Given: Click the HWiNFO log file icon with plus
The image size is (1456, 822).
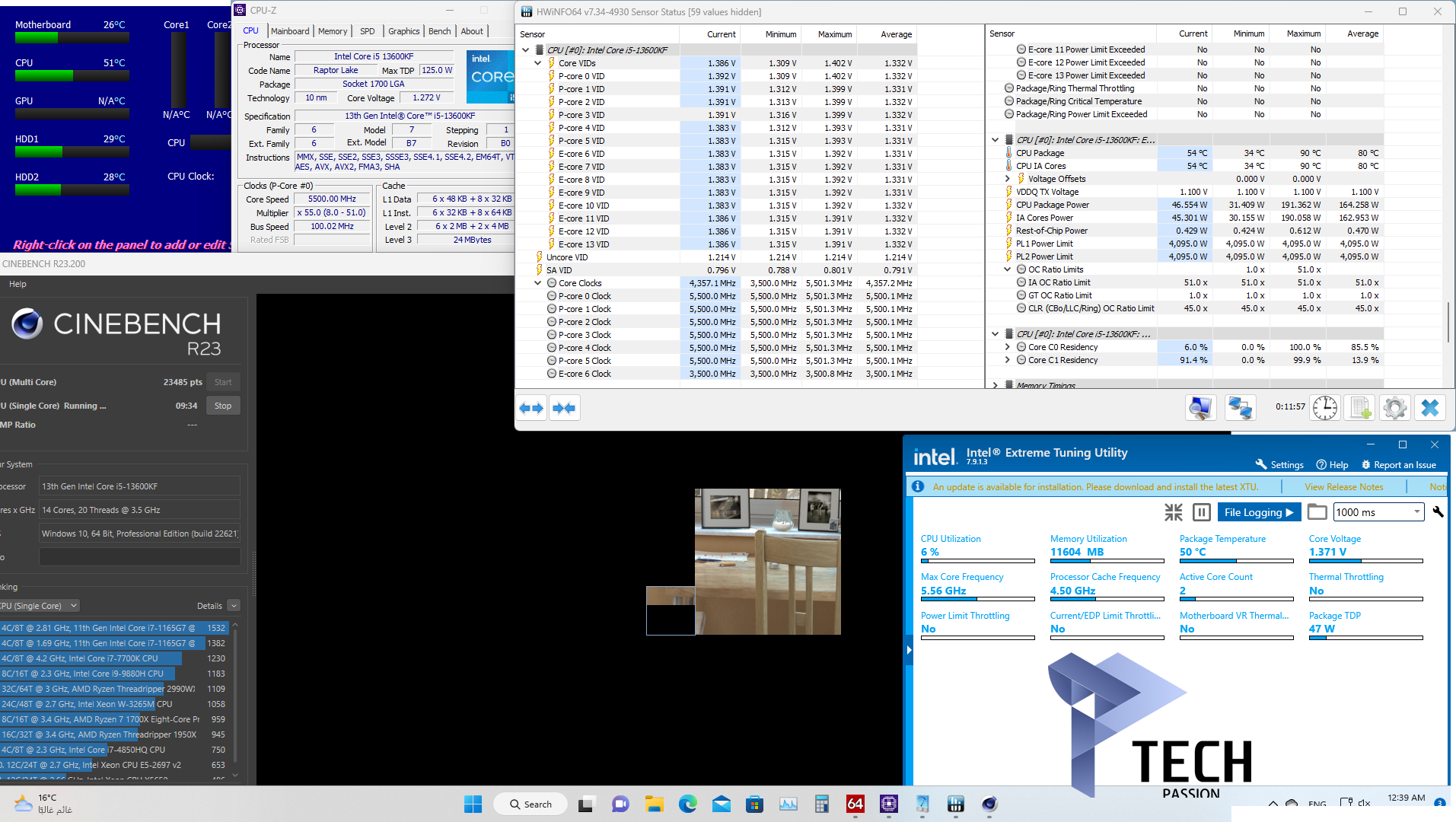Looking at the screenshot, I should pos(1360,408).
